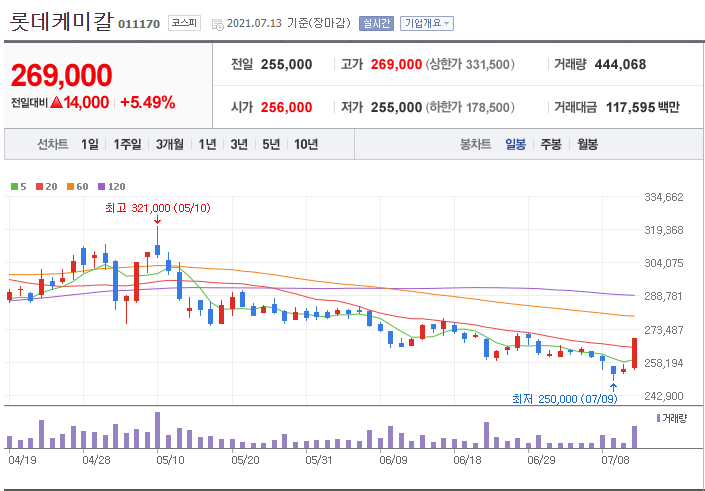Click the calendar clock icon beside date
This screenshot has height=491, width=705.
tap(218, 24)
